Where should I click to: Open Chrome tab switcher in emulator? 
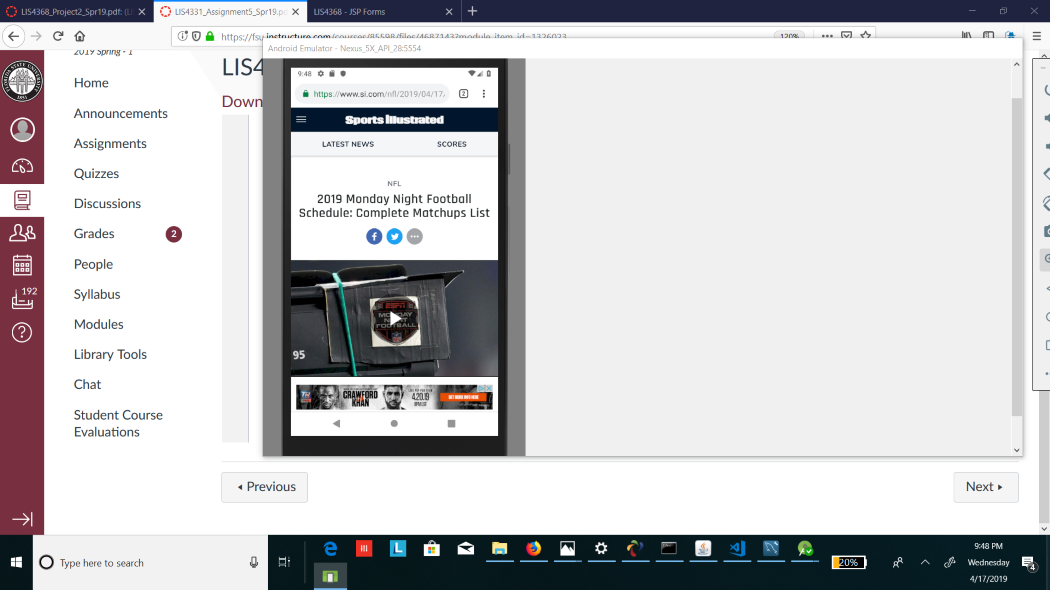pos(463,94)
